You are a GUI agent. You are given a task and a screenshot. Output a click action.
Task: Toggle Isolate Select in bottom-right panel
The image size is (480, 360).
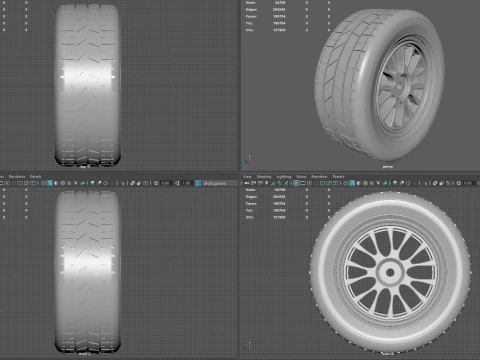coord(425,183)
